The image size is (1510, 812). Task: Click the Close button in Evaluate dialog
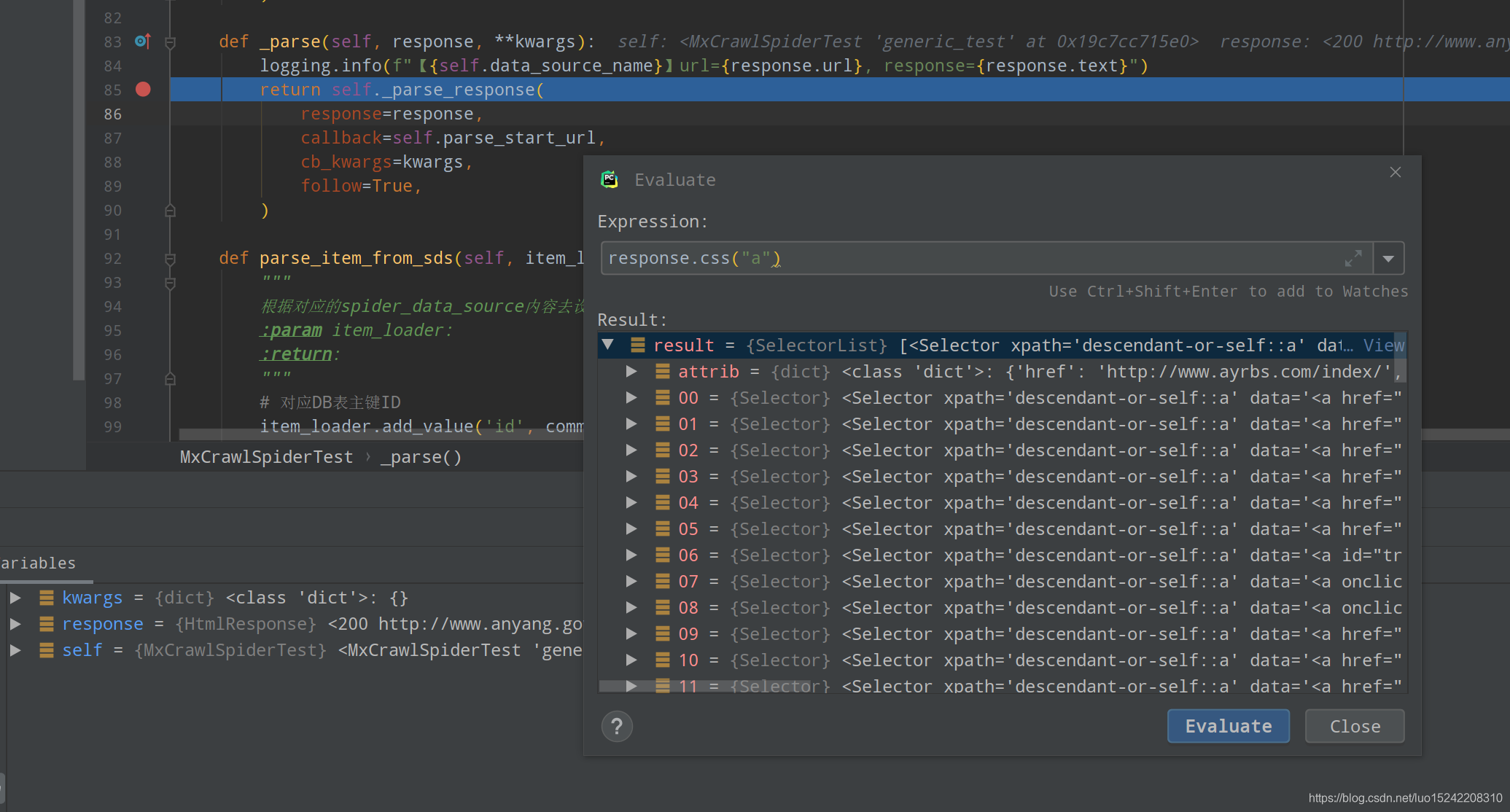(1355, 726)
